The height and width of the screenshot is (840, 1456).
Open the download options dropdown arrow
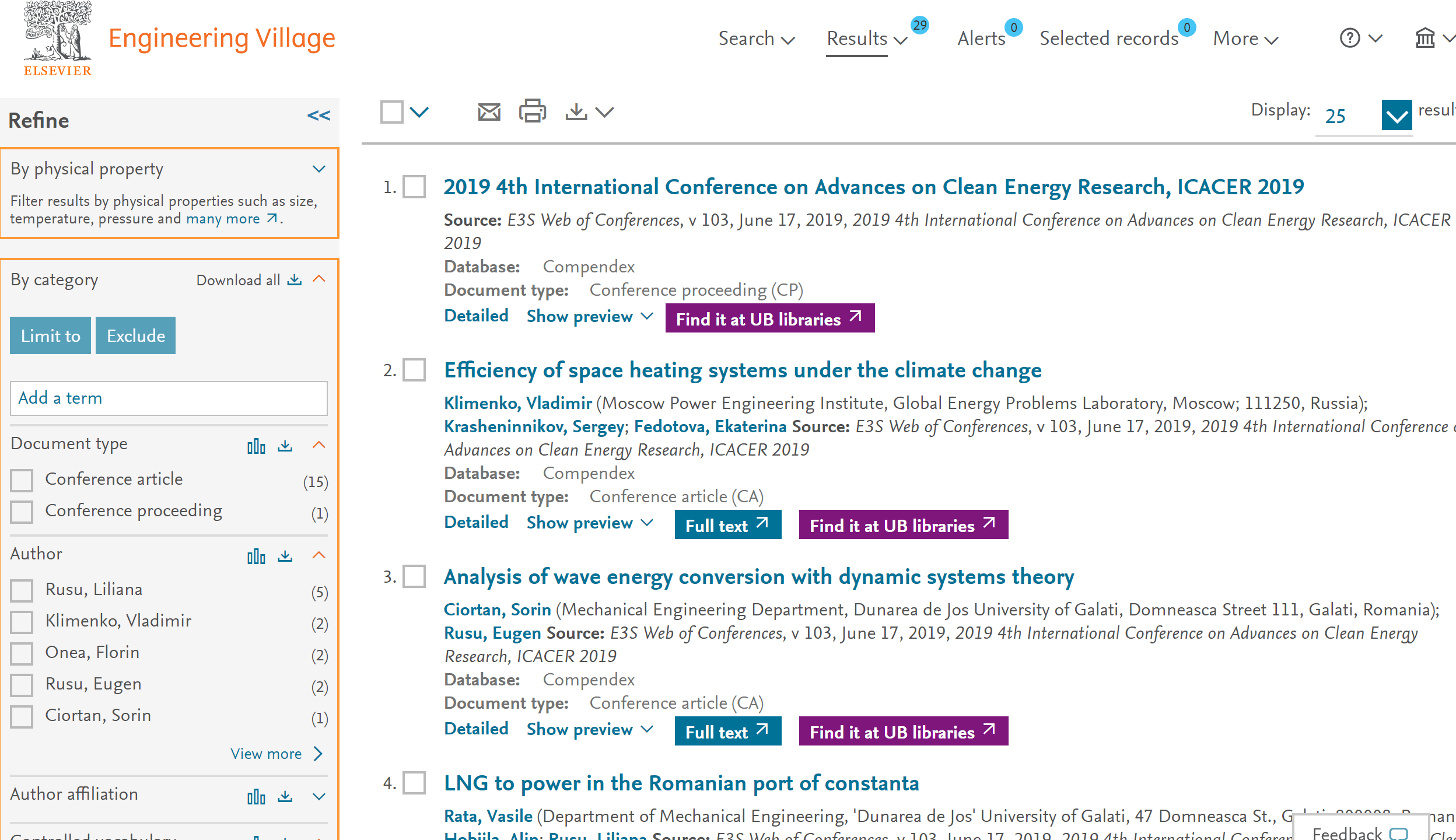click(605, 112)
